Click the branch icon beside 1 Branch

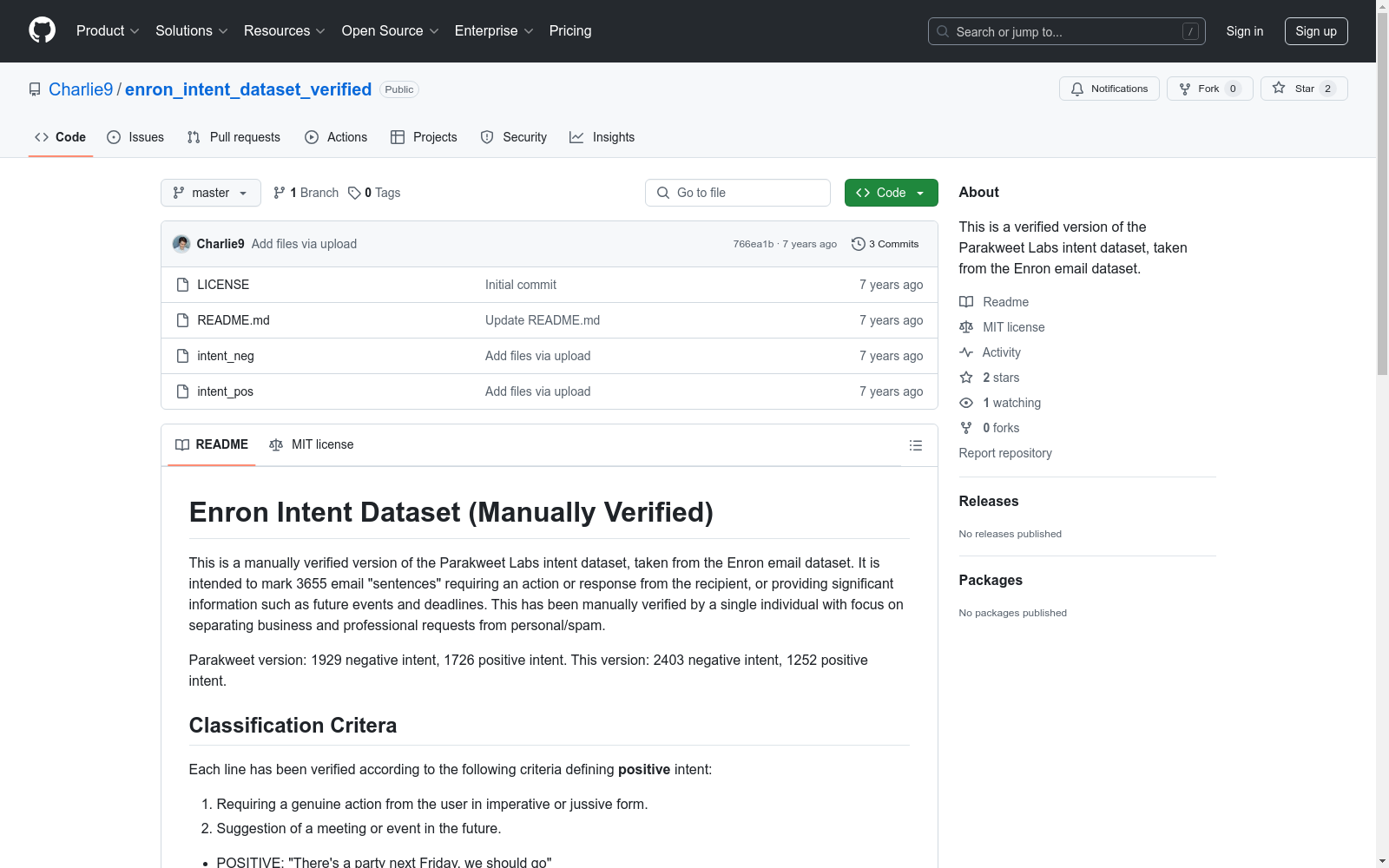(x=280, y=193)
